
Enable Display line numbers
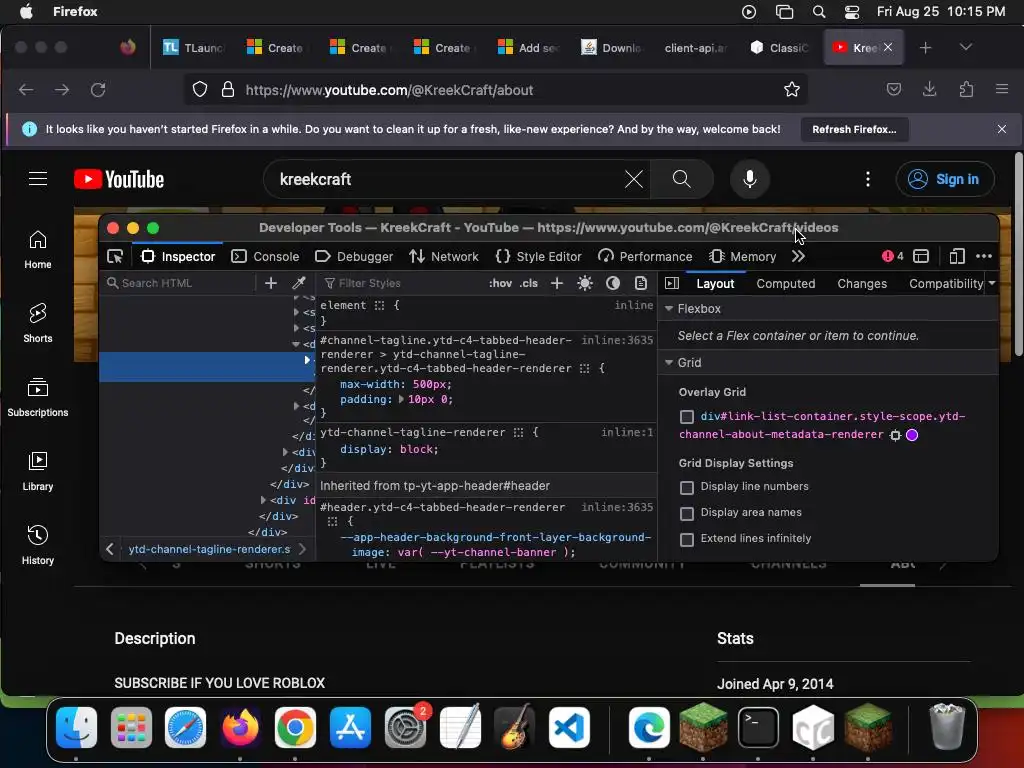[x=686, y=488]
